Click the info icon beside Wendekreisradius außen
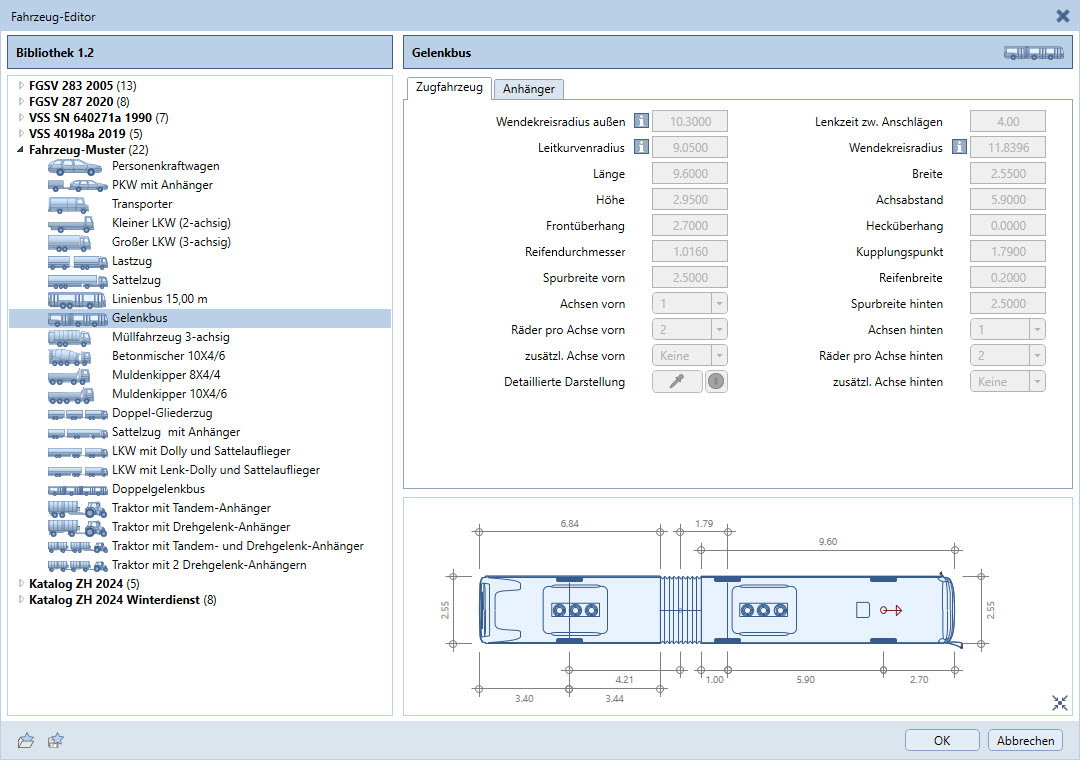 click(x=641, y=122)
